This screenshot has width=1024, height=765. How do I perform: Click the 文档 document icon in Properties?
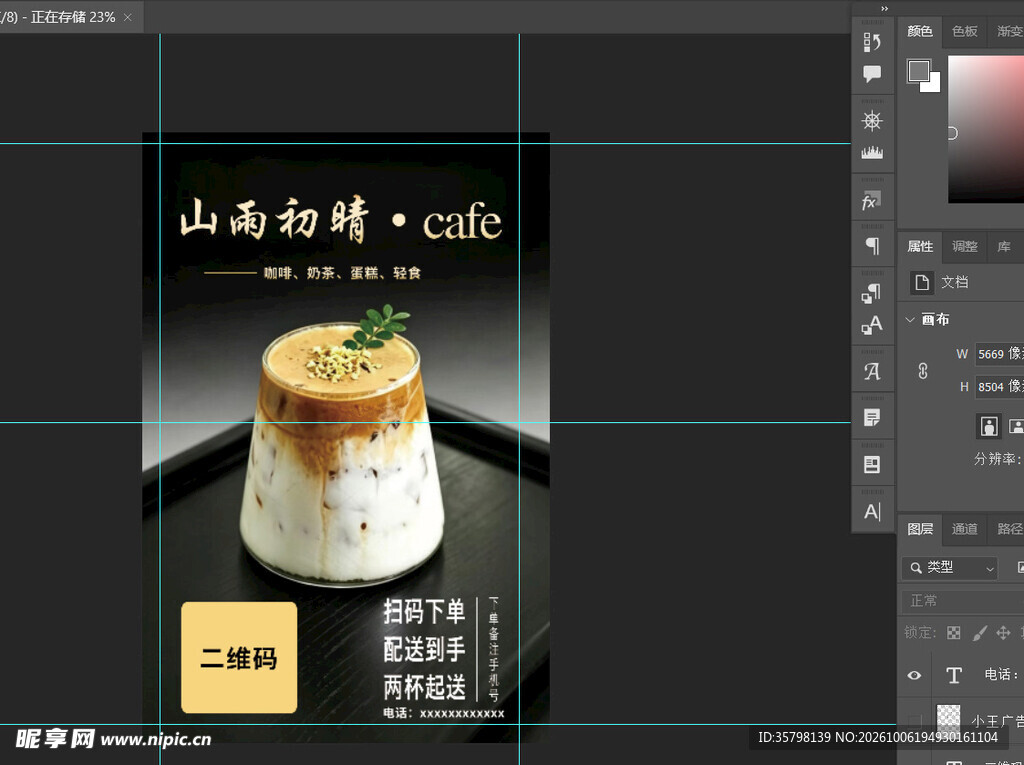click(922, 282)
